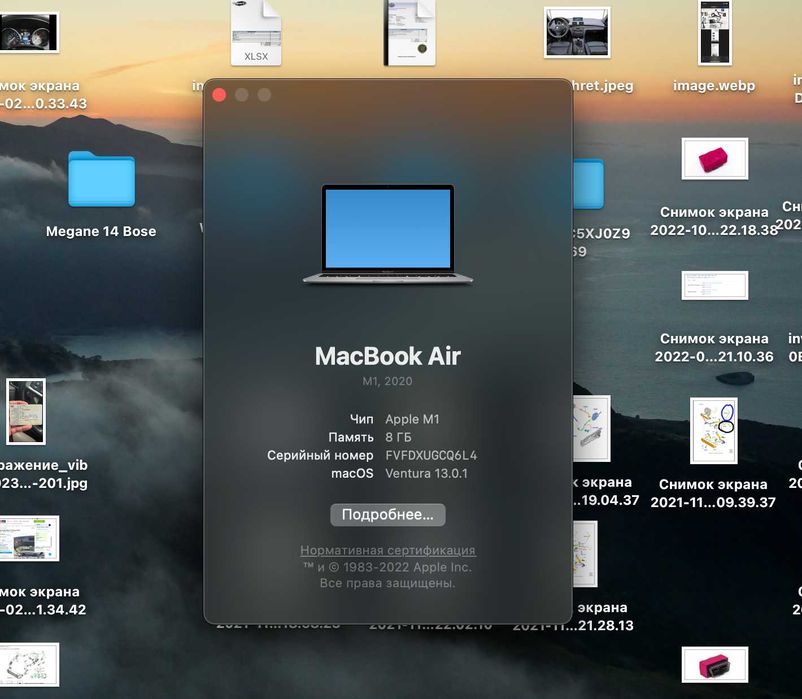Click the Снимок экрана 2021-11...09.39.37 label
This screenshot has width=802, height=699.
pyautogui.click(x=713, y=493)
